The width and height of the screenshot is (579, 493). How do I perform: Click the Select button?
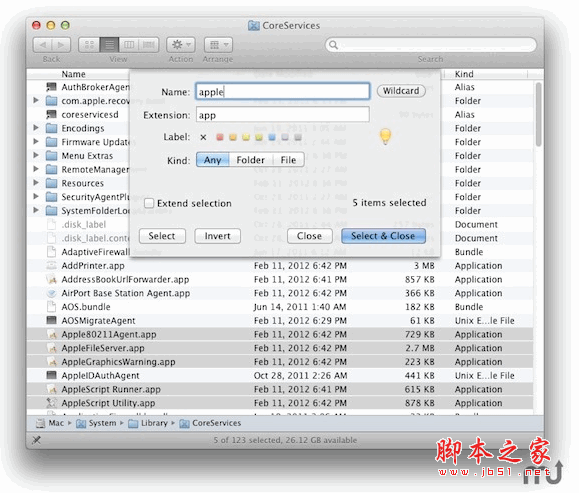pyautogui.click(x=162, y=236)
